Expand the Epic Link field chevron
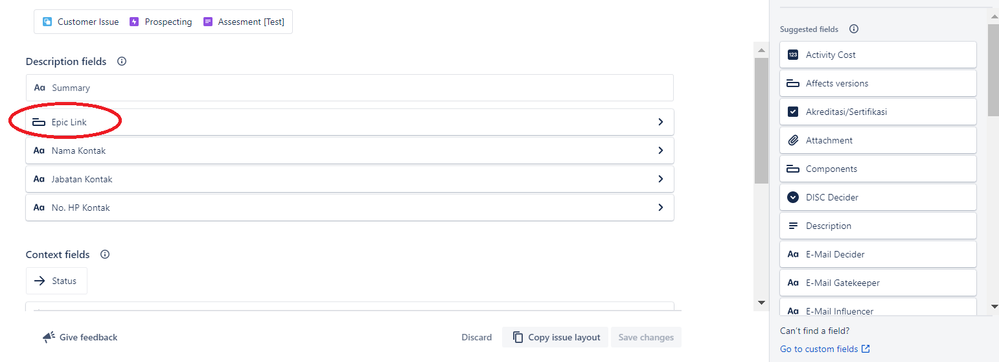Viewport: 999px width, 362px height. pyautogui.click(x=661, y=122)
